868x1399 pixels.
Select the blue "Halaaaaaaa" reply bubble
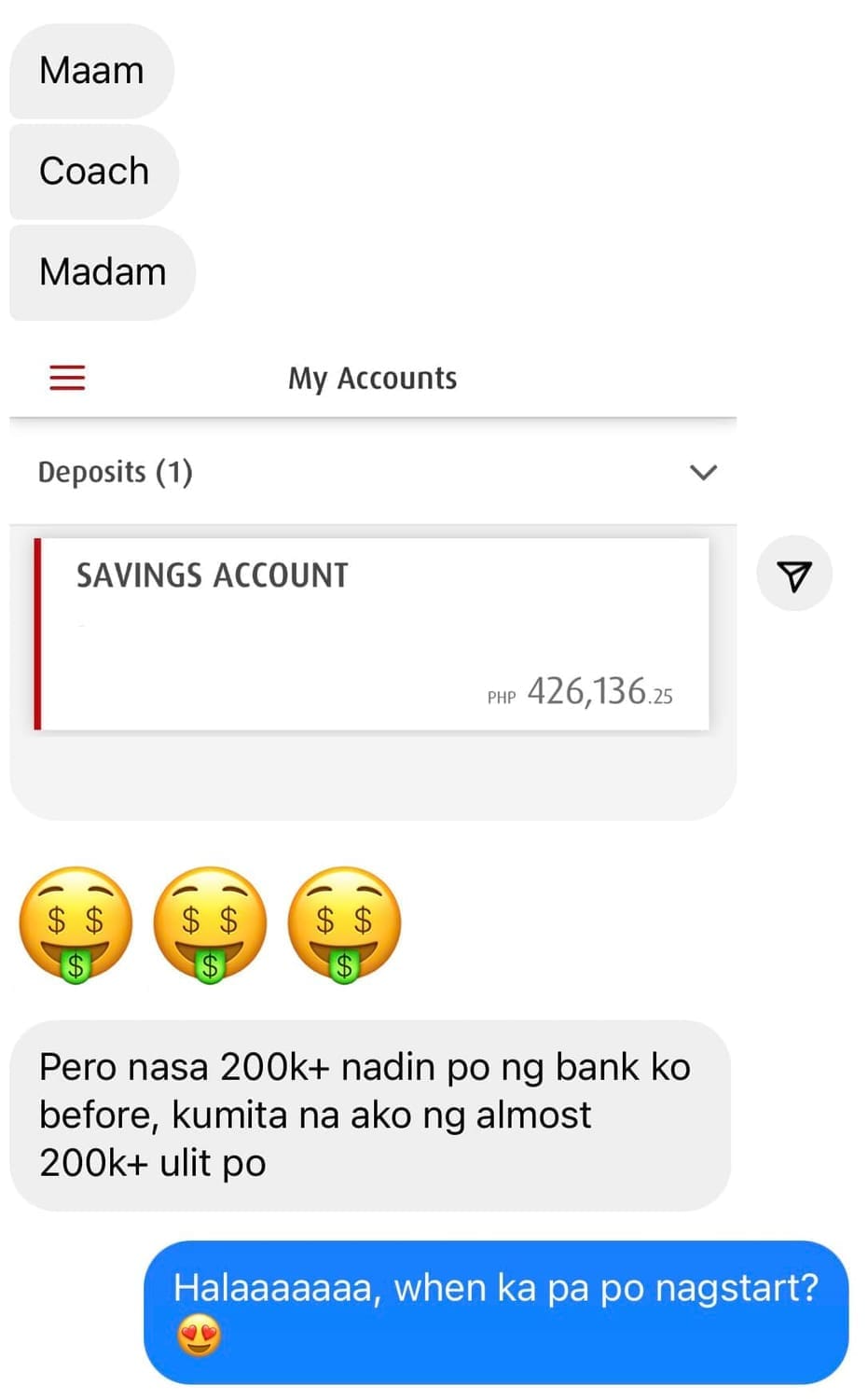coord(496,1312)
